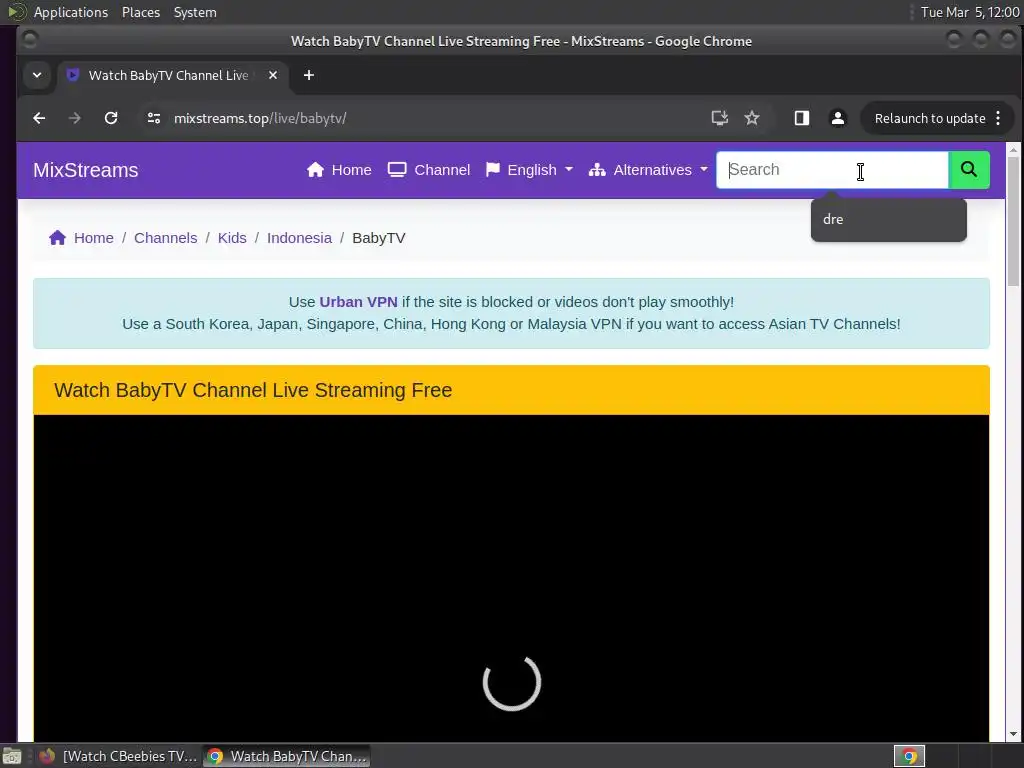The height and width of the screenshot is (768, 1024).
Task: Click the Chrome icon in the bottom-right workspace switcher
Action: pyautogui.click(x=909, y=756)
